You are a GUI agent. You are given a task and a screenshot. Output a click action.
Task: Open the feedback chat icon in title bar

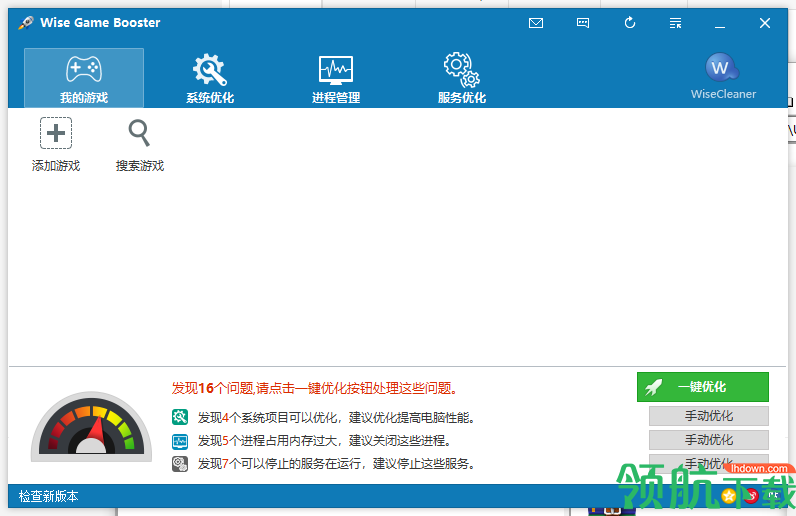[583, 23]
